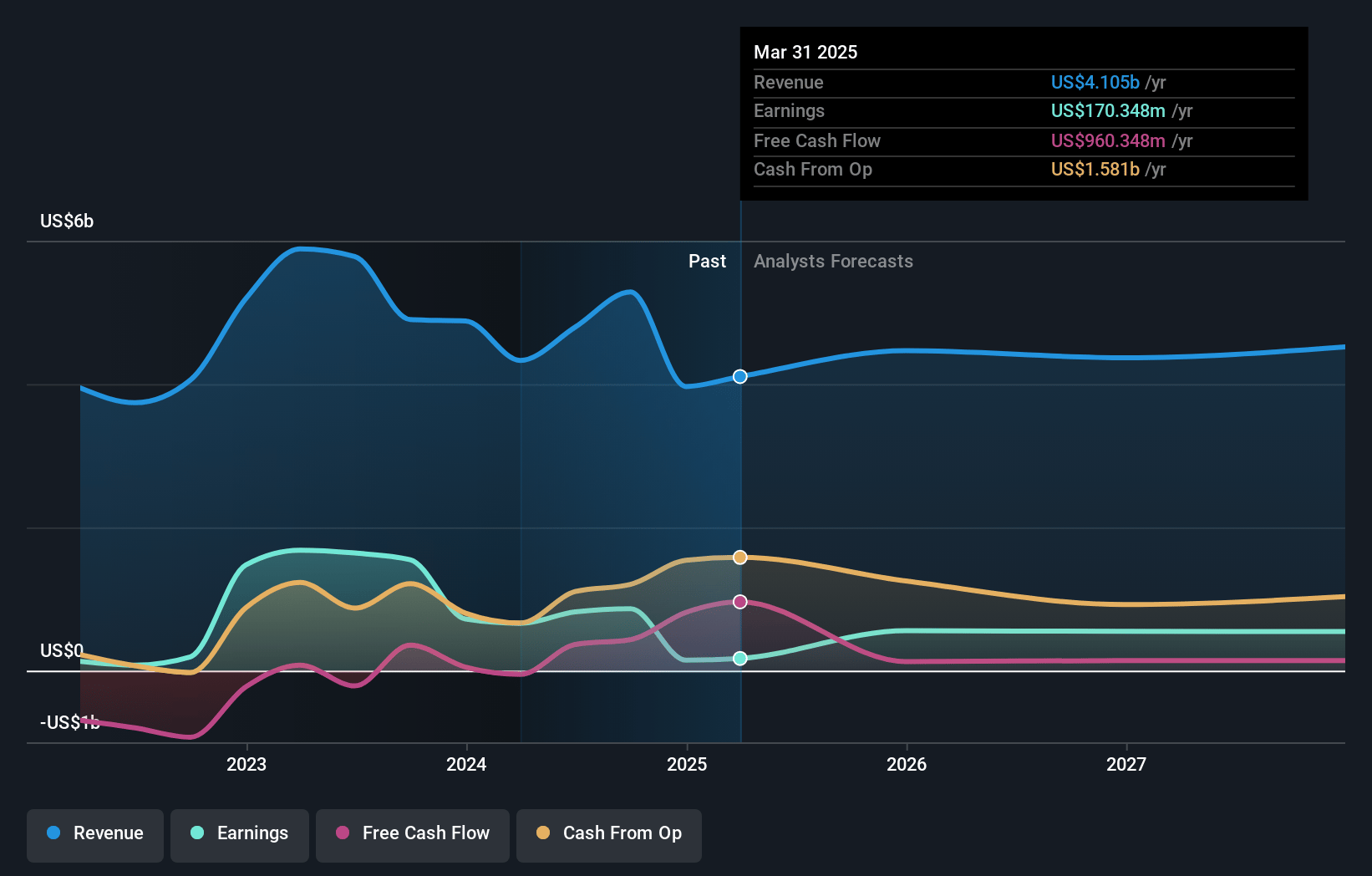Click the Mar 31 2025 tooltip date
Image resolution: width=1372 pixels, height=876 pixels.
pyautogui.click(x=805, y=52)
